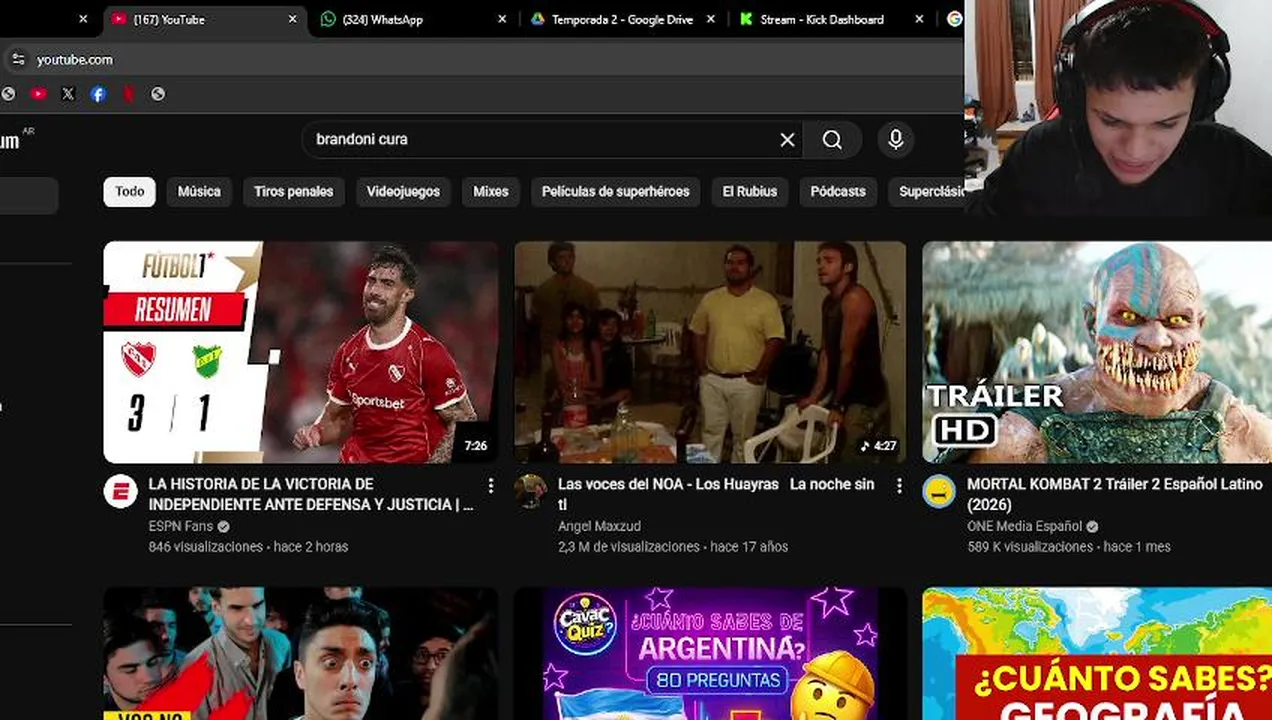1272x720 pixels.
Task: Select the Todo filter chip
Action: pyautogui.click(x=129, y=191)
